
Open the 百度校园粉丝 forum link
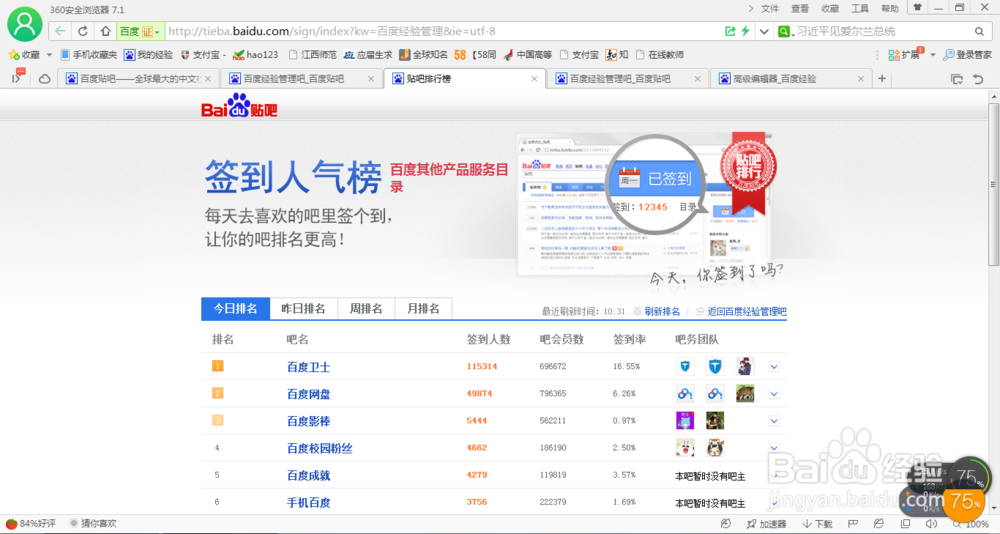(x=320, y=449)
